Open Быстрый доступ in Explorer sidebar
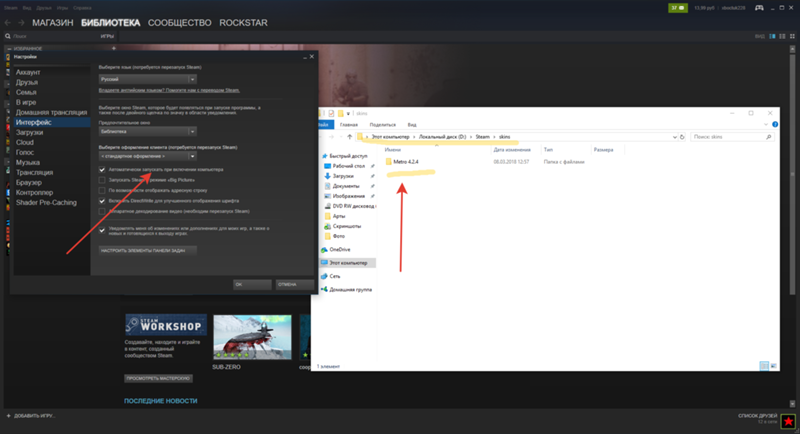 (x=348, y=156)
